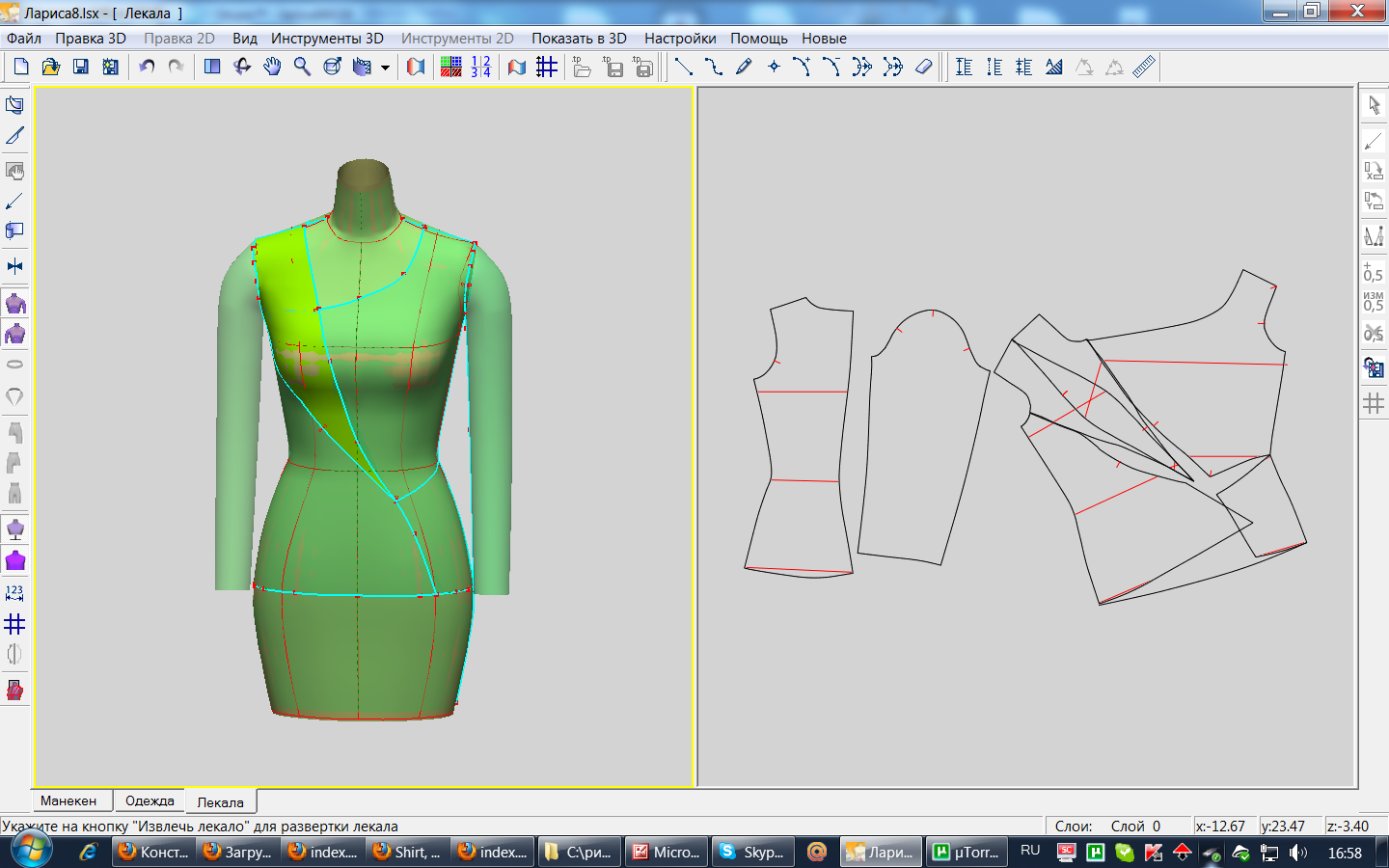Switch to the Манекен tab
This screenshot has height=868, width=1389.
(68, 800)
